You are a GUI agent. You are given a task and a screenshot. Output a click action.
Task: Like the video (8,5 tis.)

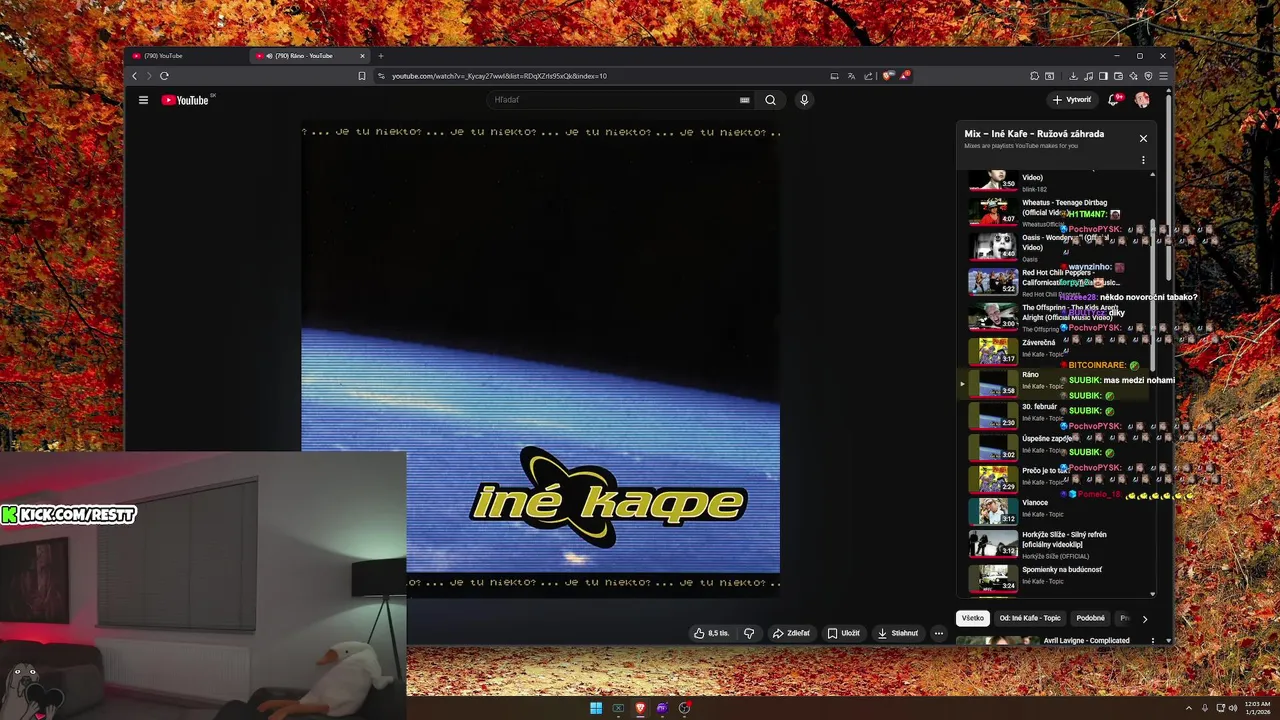point(711,633)
